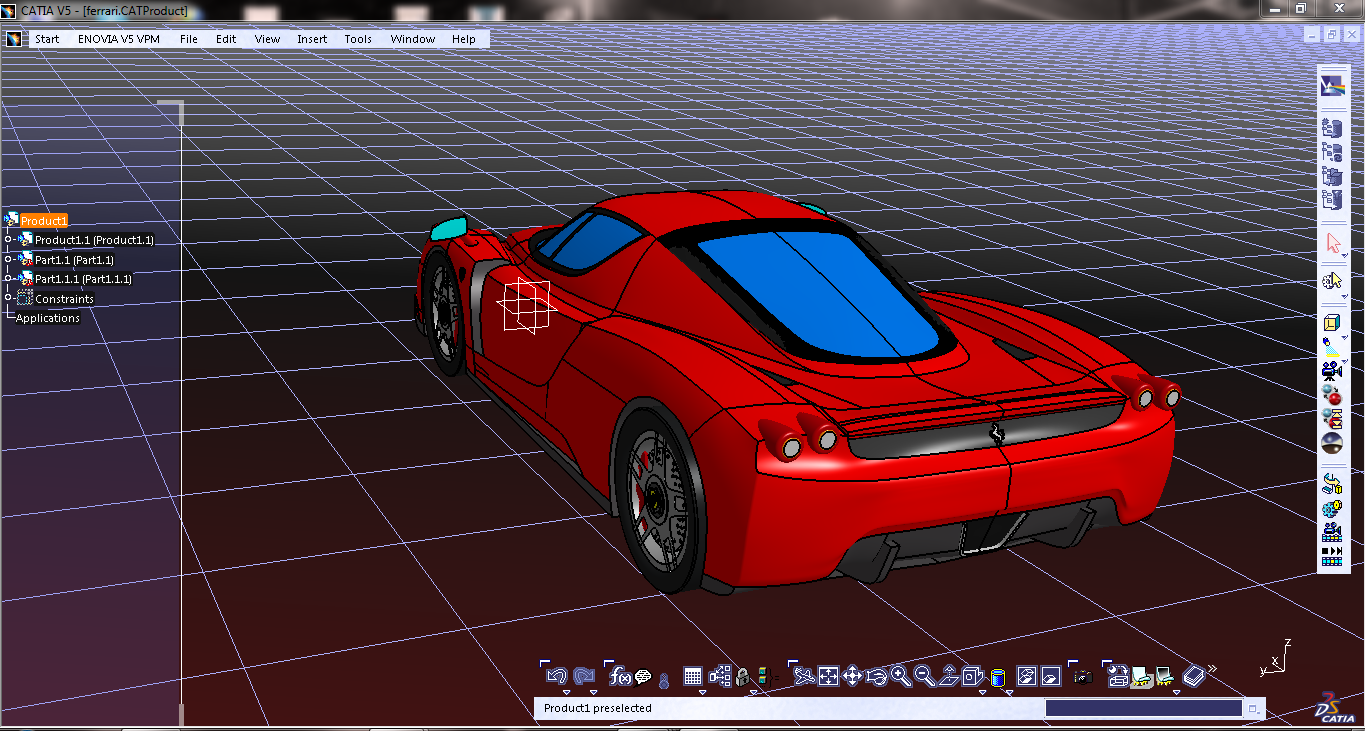
Task: Open the Tools menu
Action: [358, 39]
